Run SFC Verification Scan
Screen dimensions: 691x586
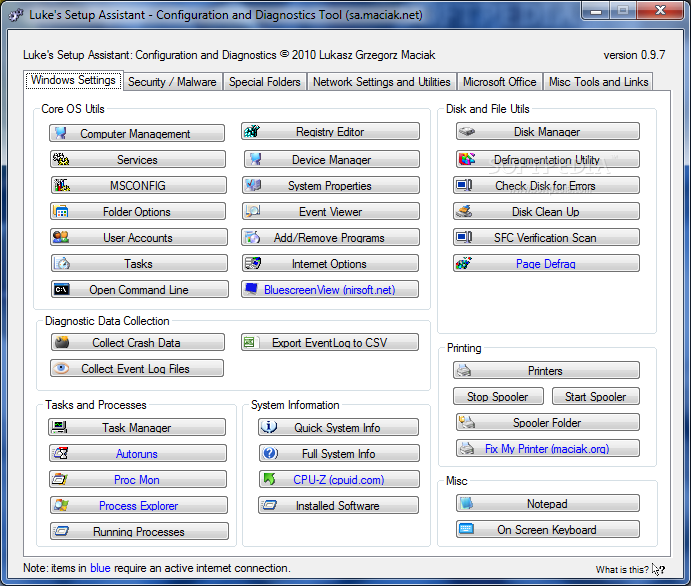pyautogui.click(x=546, y=237)
